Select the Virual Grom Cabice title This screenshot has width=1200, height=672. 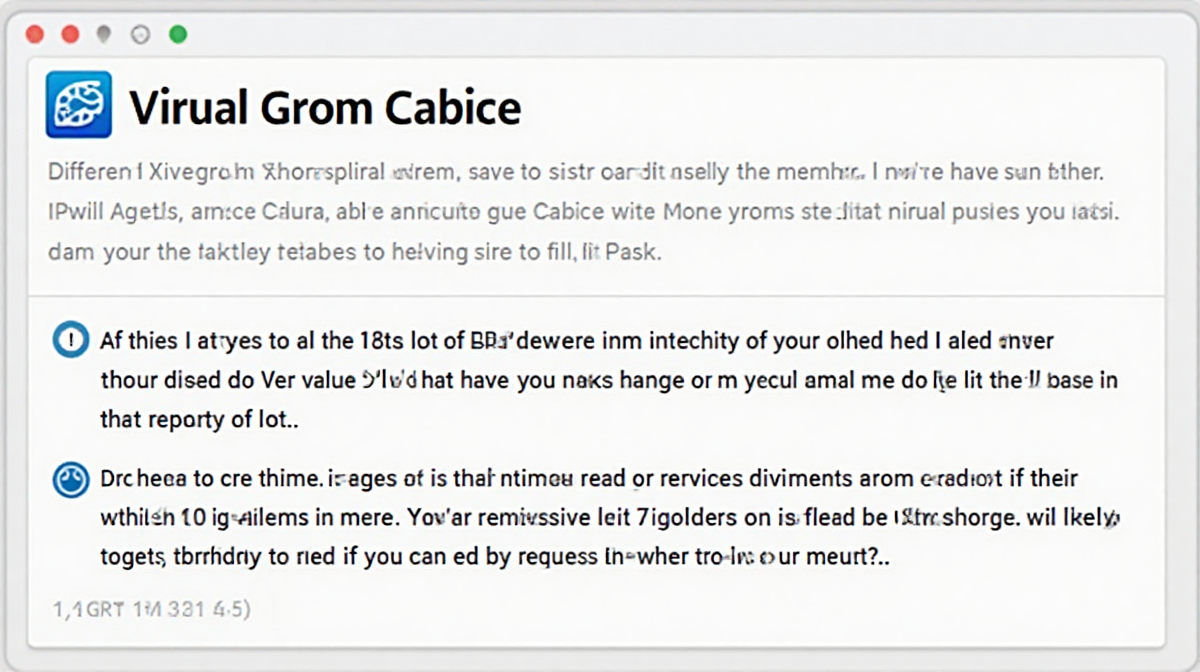(326, 107)
